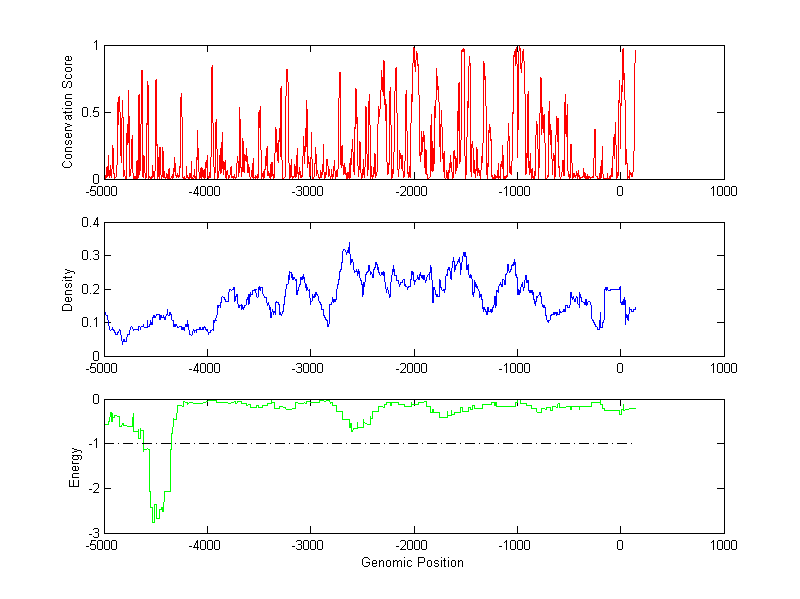Click the highest blue peak in Density plot
Screen dimensions: 800x599
(349, 243)
